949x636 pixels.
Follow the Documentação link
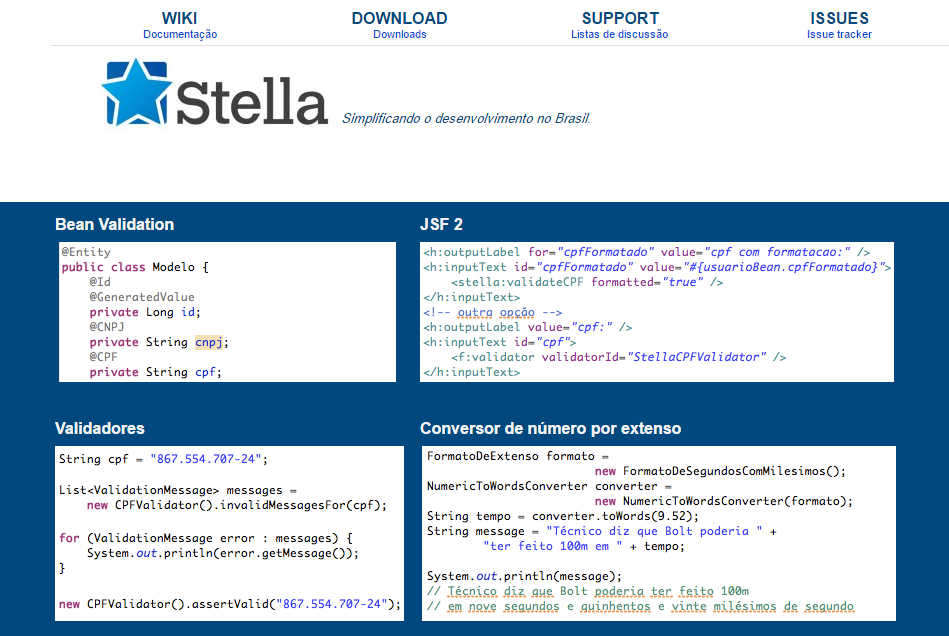180,34
